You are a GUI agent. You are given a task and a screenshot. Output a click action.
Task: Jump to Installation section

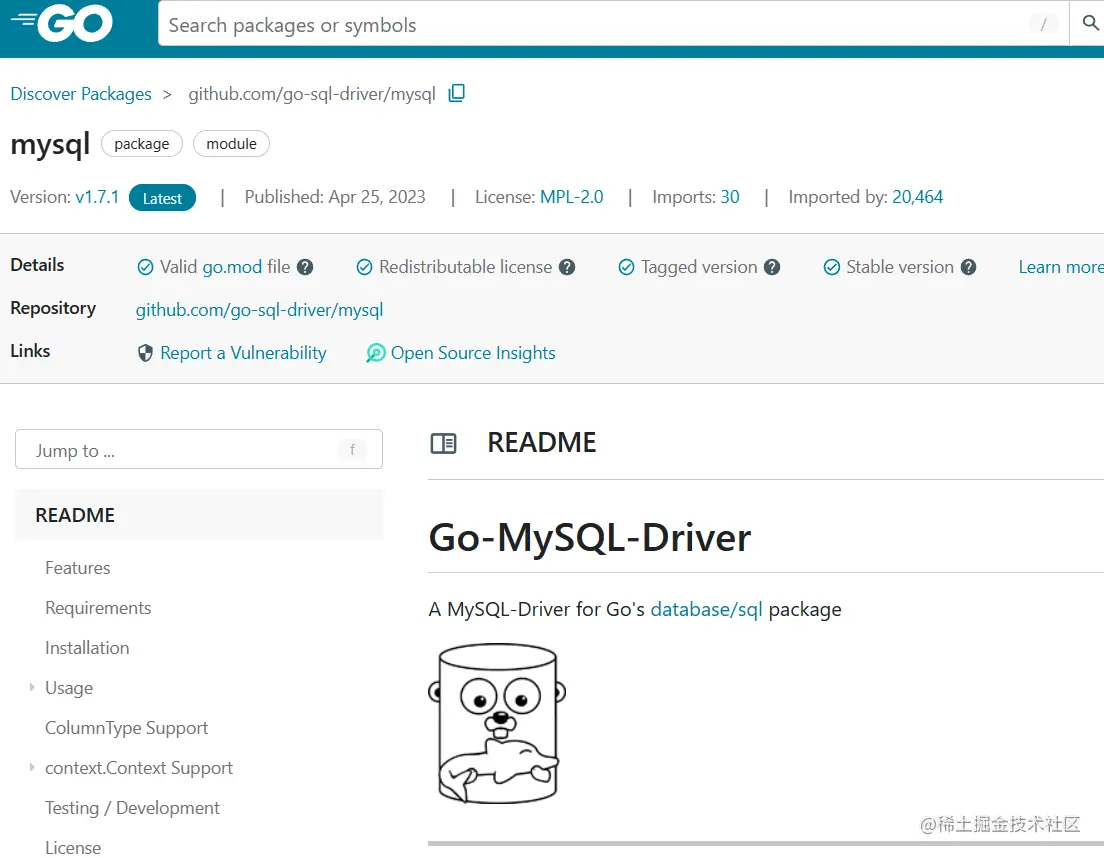pos(87,648)
